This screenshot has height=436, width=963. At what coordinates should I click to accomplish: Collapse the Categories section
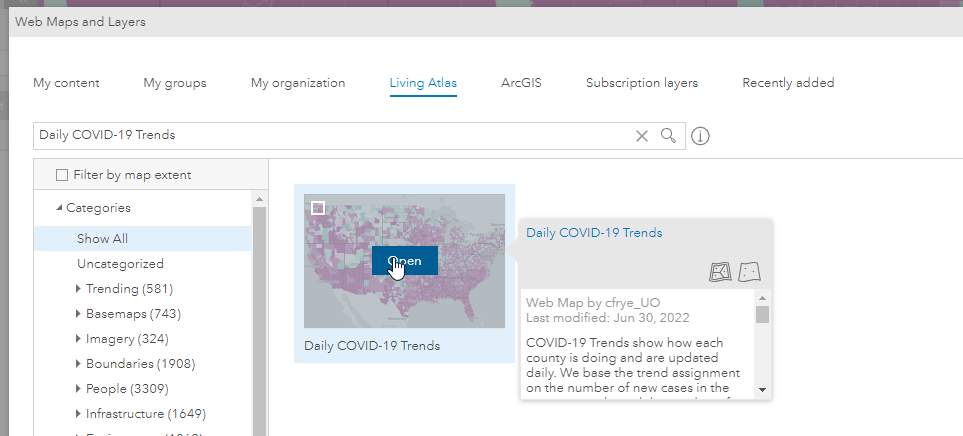click(x=59, y=208)
